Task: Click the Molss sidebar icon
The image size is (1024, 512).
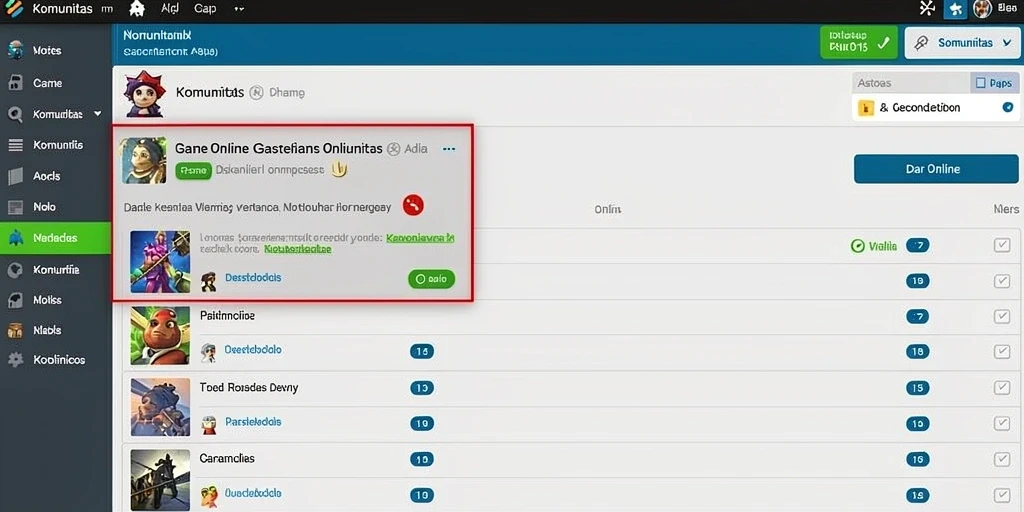Action: (x=15, y=300)
